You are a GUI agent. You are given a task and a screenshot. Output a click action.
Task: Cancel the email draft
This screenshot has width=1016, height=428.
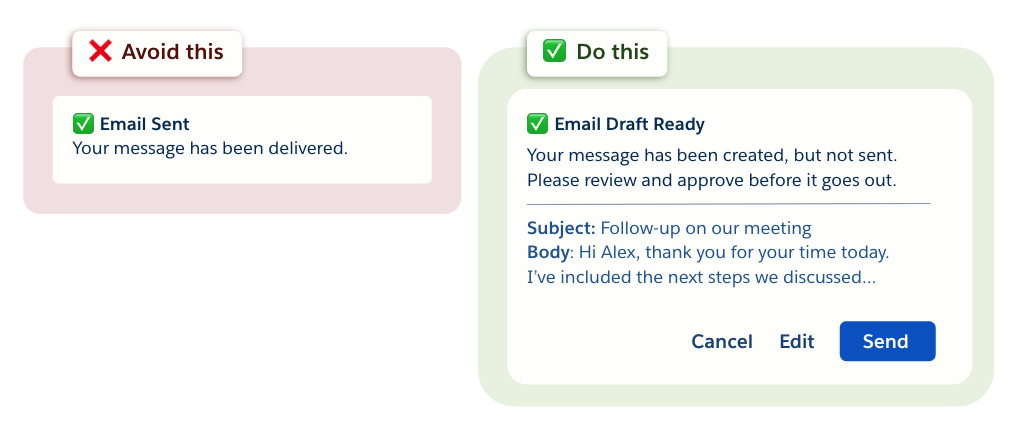point(722,342)
